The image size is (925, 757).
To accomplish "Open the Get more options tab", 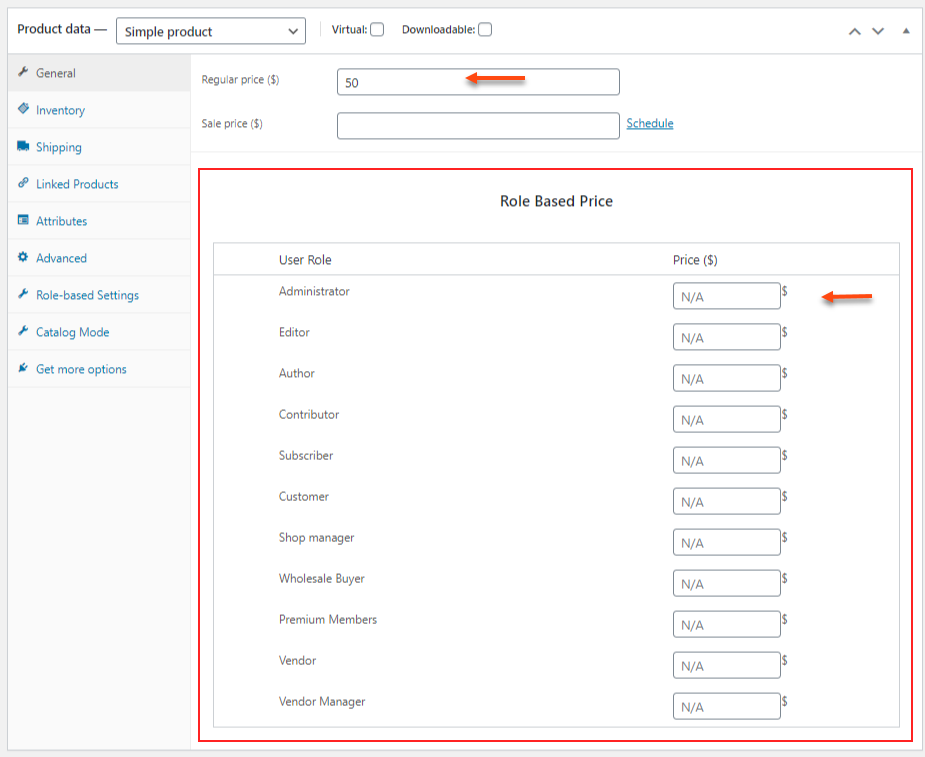I will point(99,369).
